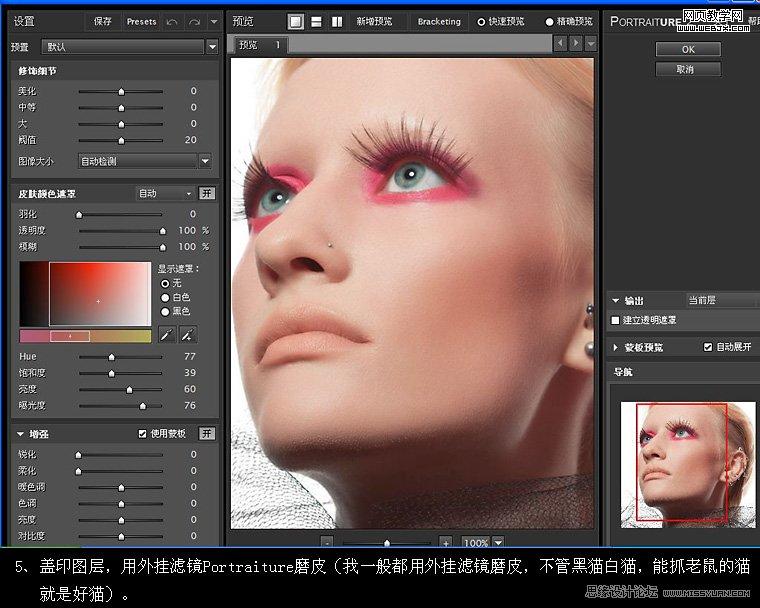760x608 pixels.
Task: Click 保存 save button in settings
Action: 102,21
